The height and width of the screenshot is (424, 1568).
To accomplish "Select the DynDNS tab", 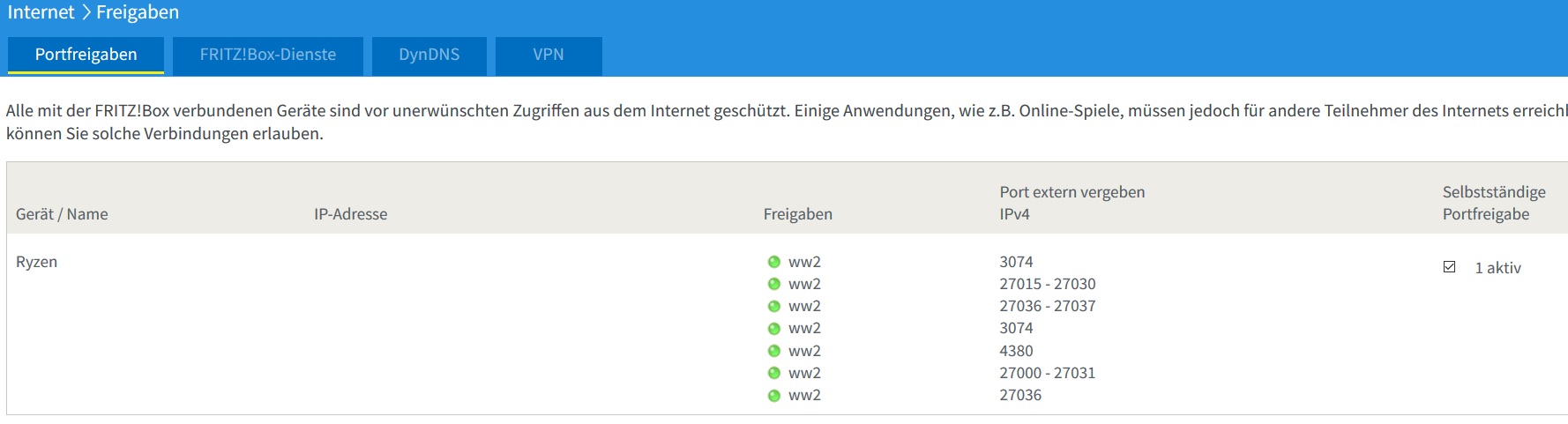I will [429, 55].
